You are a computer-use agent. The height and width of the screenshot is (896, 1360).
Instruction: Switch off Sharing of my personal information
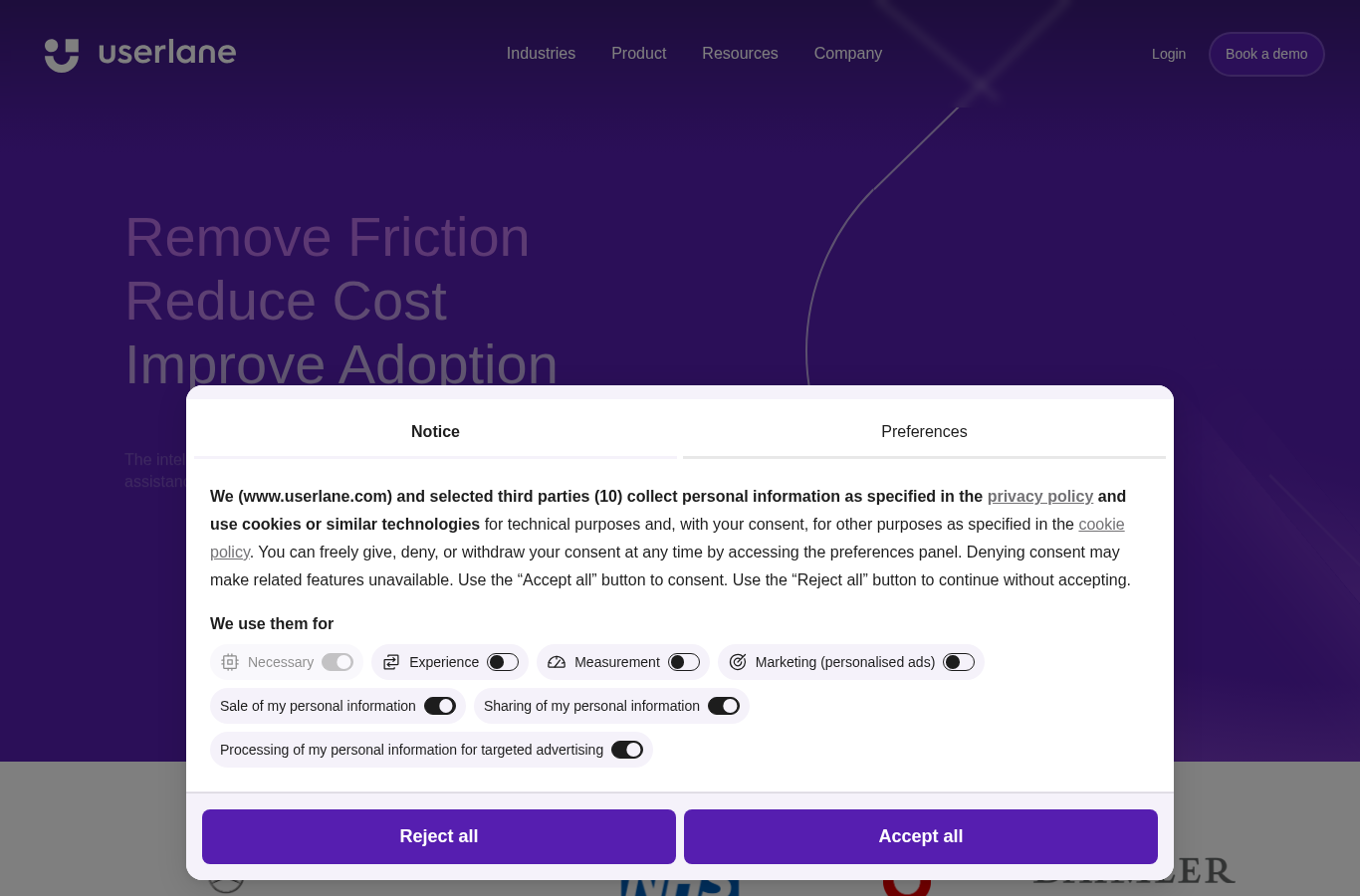coord(724,706)
